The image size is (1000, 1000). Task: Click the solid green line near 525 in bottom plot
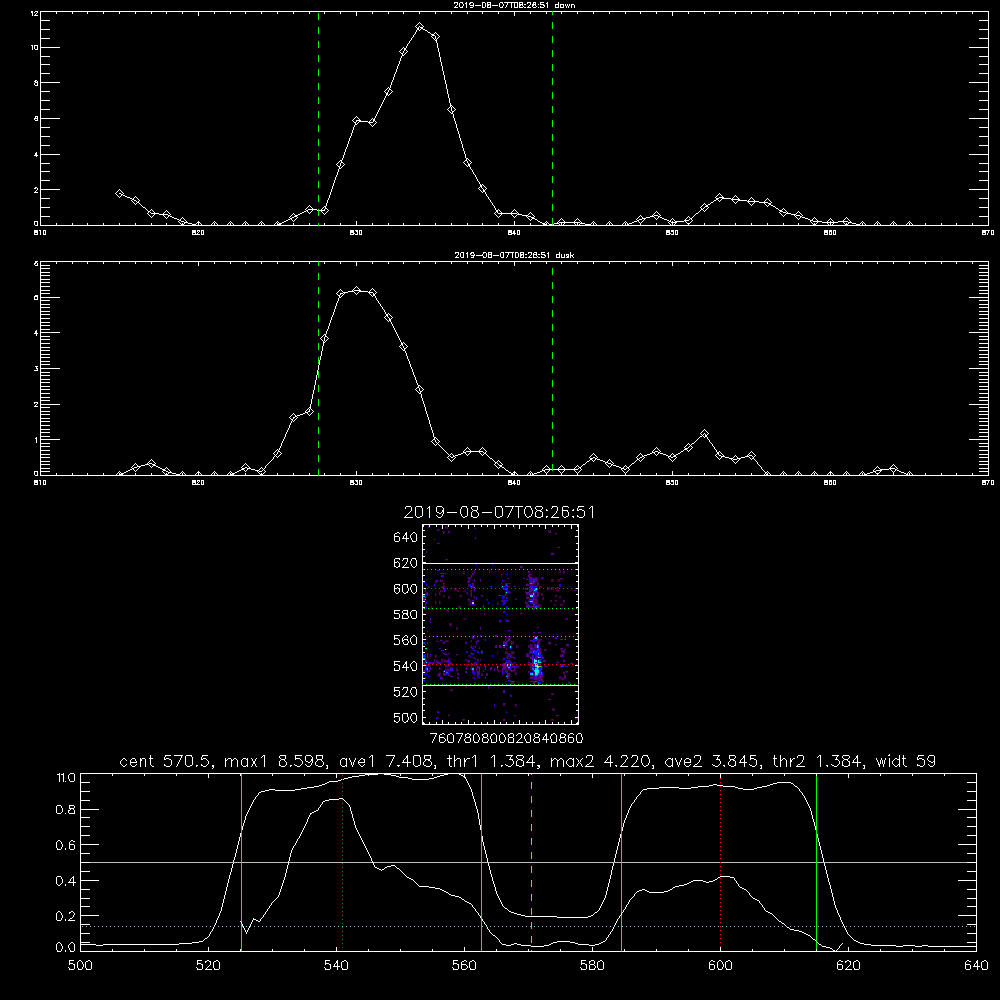(241, 861)
